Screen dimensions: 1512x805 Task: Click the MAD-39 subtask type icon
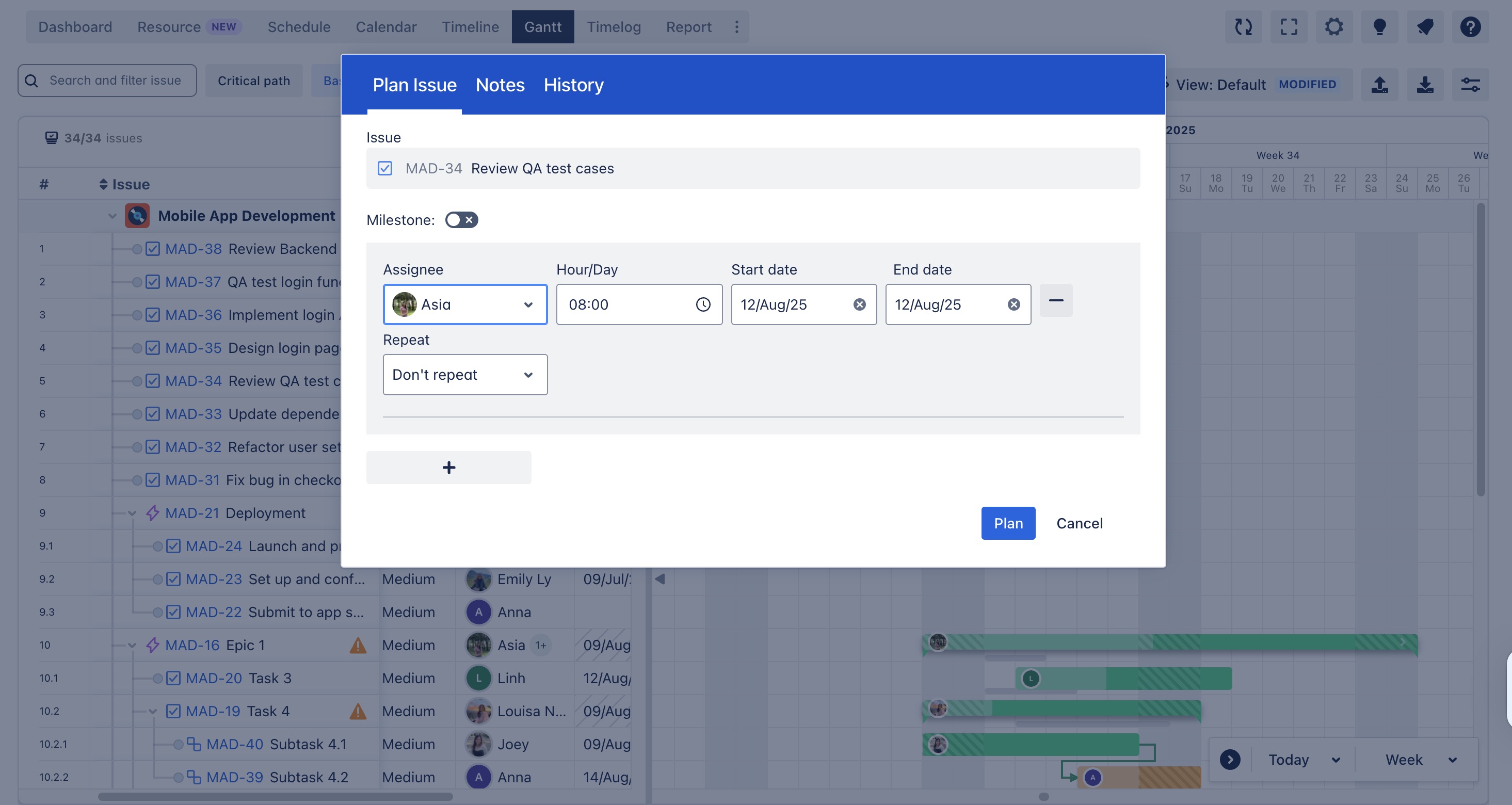click(194, 777)
